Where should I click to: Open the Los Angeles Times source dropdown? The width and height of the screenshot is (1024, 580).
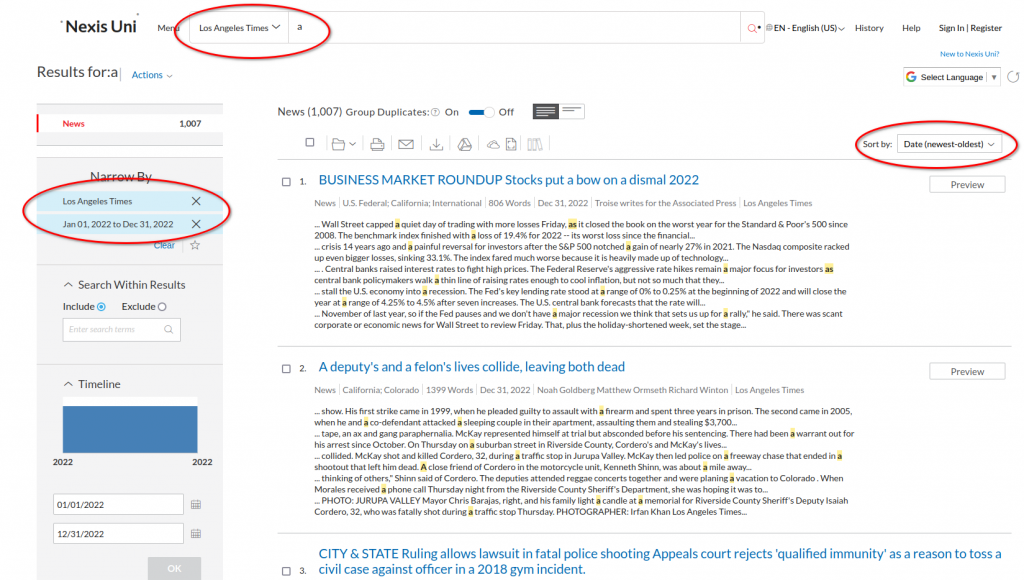(x=239, y=28)
